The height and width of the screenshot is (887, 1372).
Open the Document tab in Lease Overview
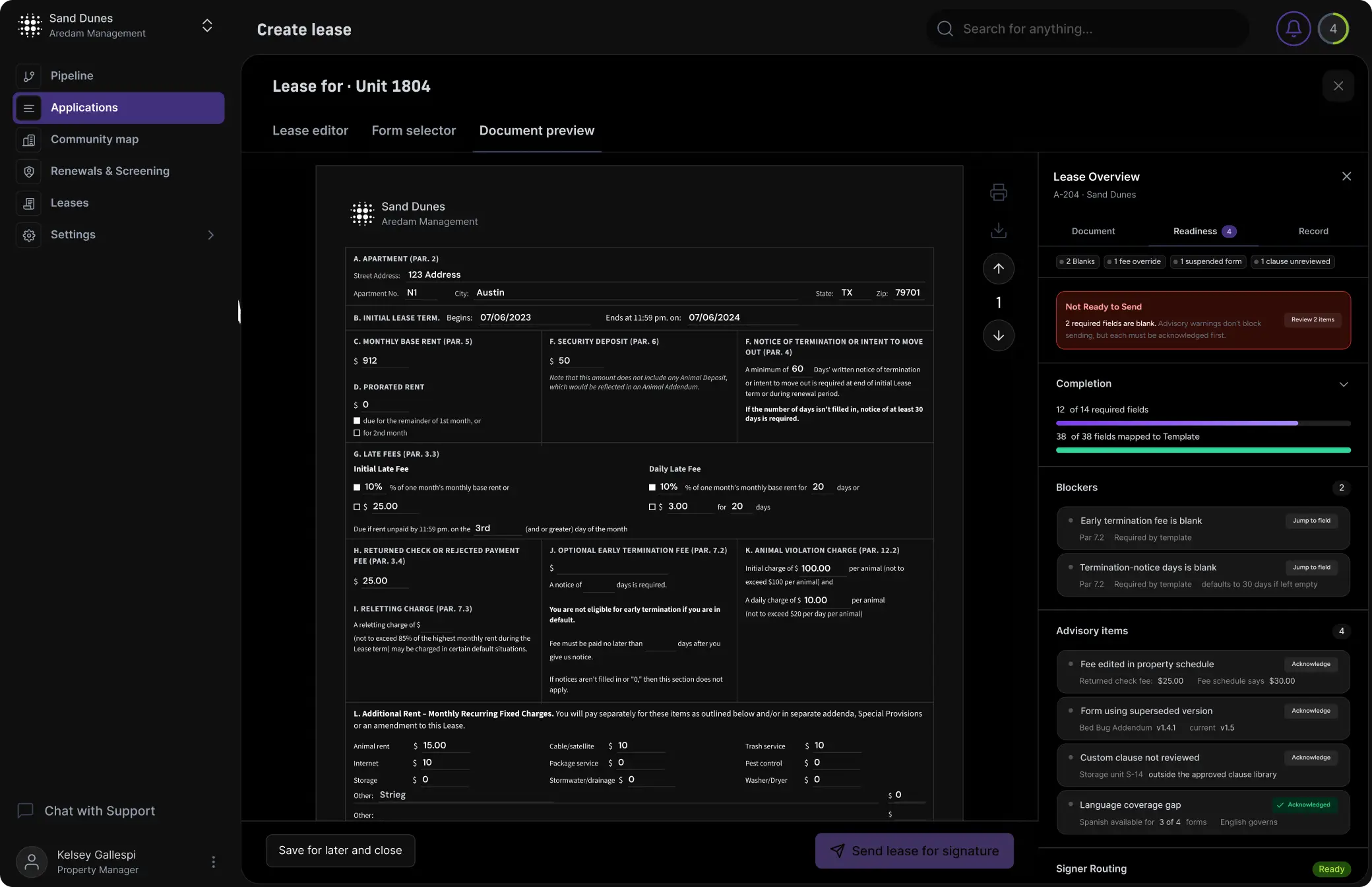(1093, 231)
